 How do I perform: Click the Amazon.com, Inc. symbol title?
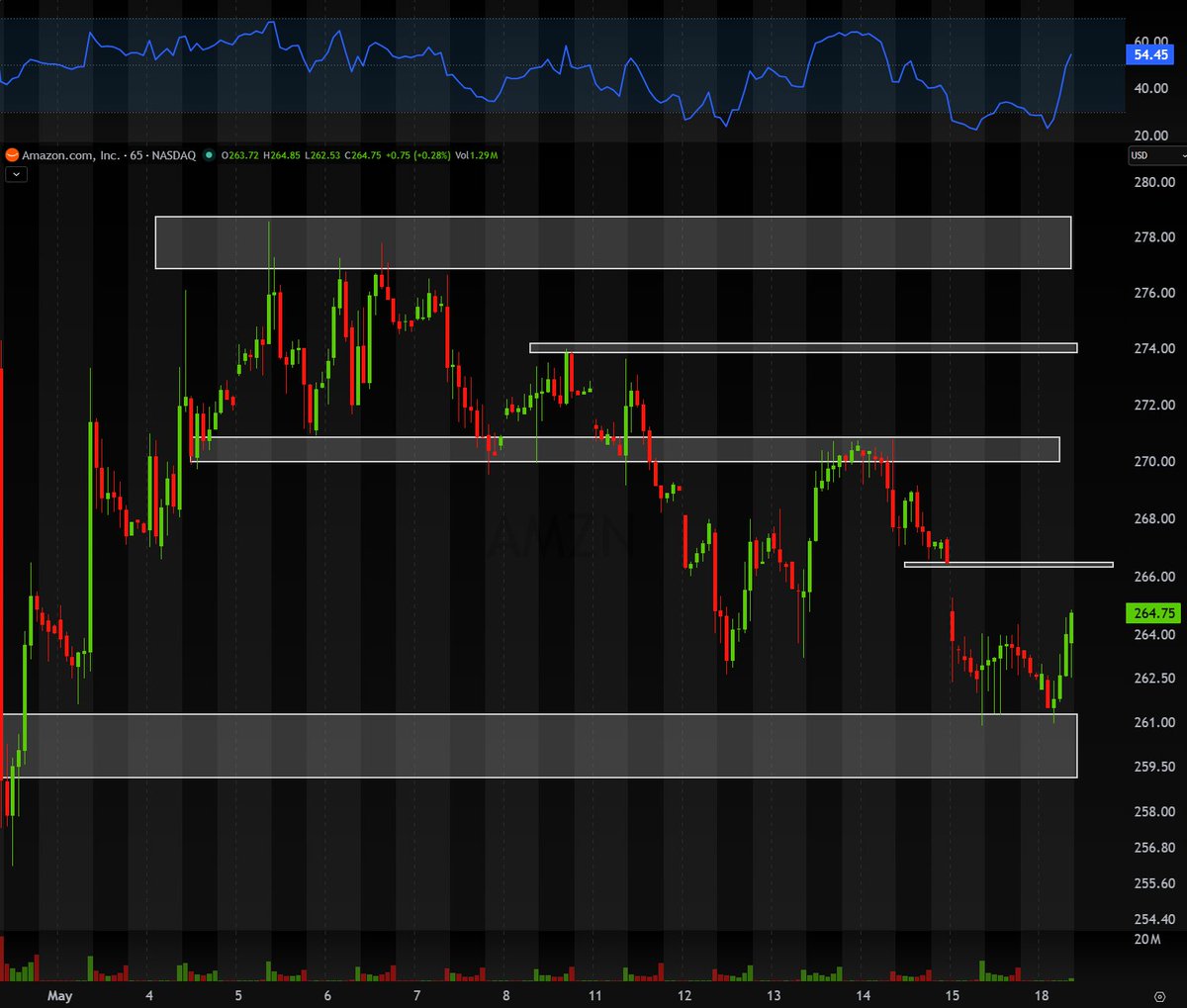[x=70, y=155]
